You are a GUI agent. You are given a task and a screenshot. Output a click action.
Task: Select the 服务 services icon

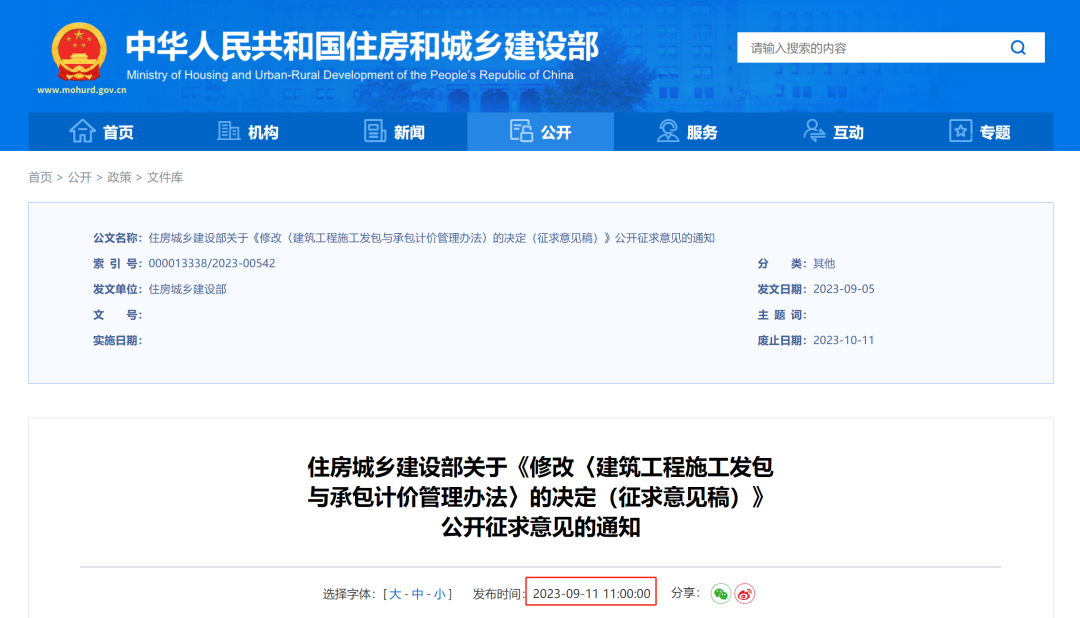[667, 131]
